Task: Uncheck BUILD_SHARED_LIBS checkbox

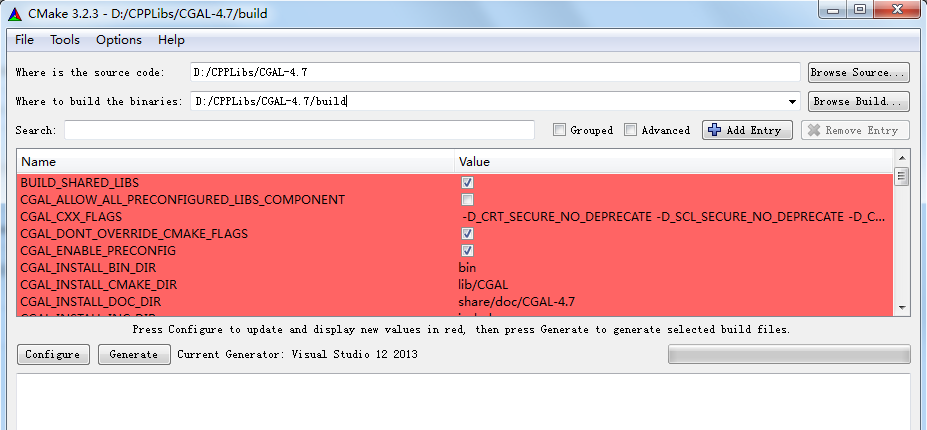Action: (468, 183)
